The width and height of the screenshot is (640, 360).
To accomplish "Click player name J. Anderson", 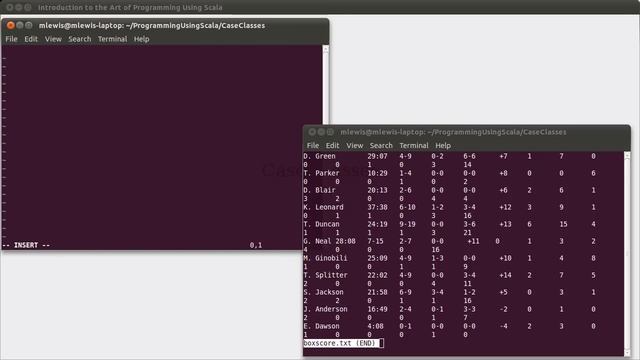I will 326,309.
